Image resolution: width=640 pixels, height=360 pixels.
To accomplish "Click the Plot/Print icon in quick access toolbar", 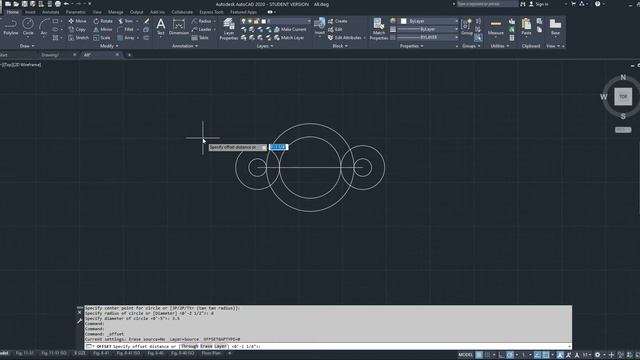I will [58, 4].
